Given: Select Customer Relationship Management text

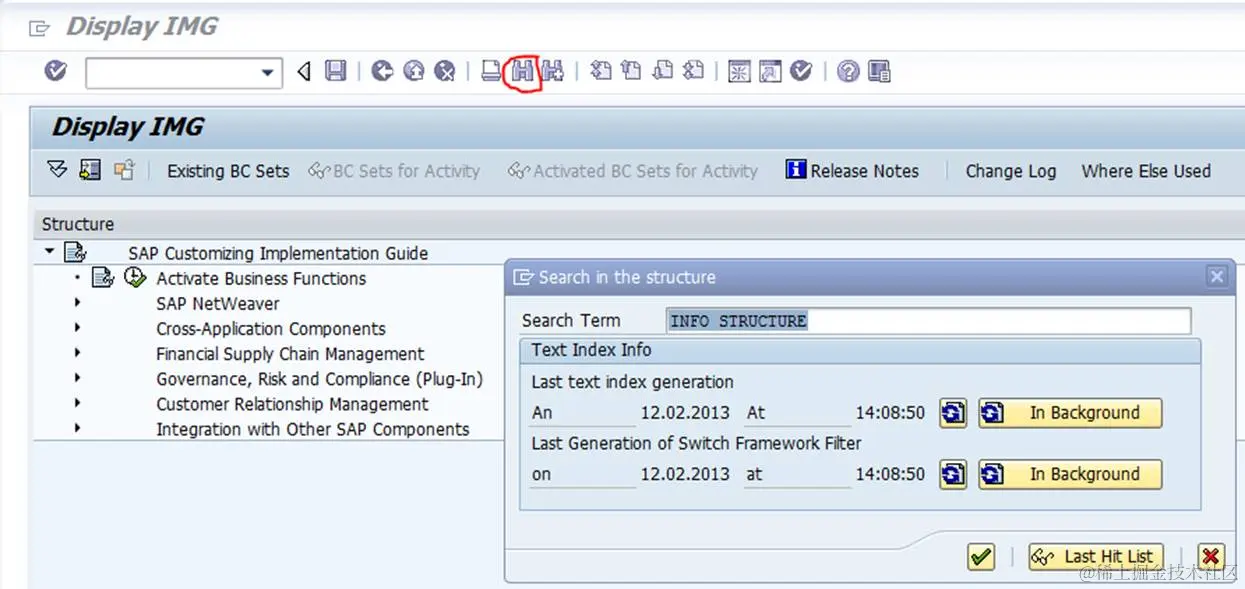Looking at the screenshot, I should [292, 404].
